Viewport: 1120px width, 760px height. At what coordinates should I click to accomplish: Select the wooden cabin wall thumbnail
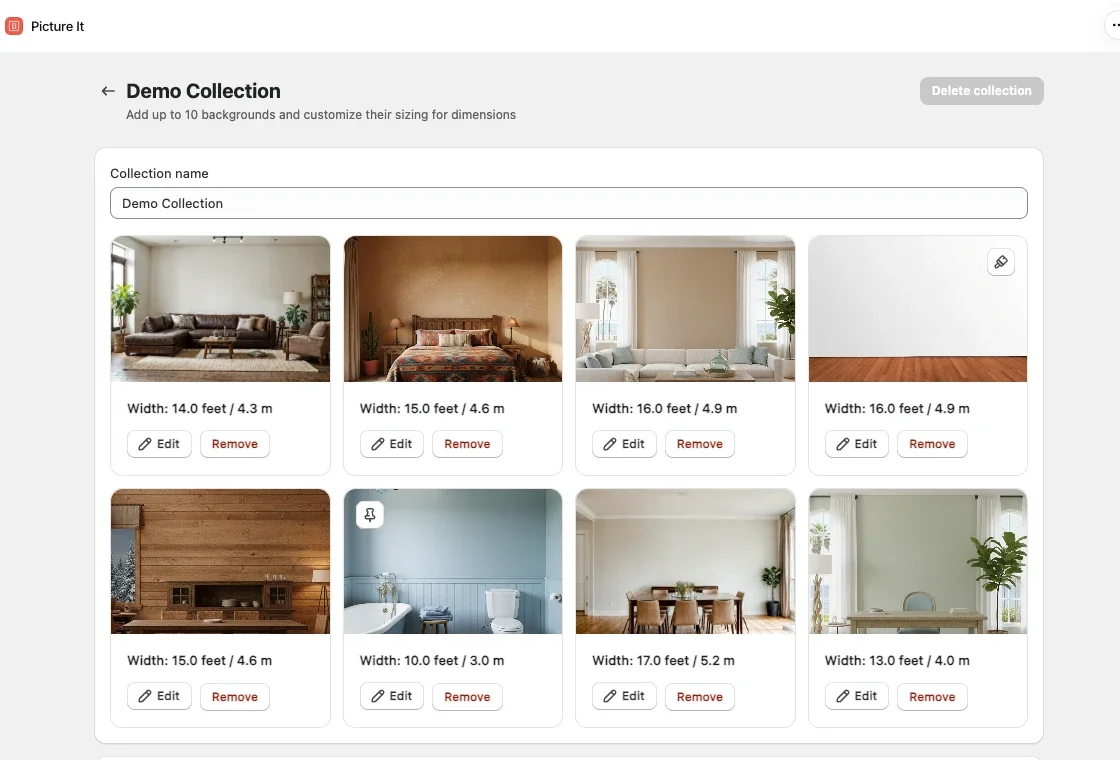[221, 561]
